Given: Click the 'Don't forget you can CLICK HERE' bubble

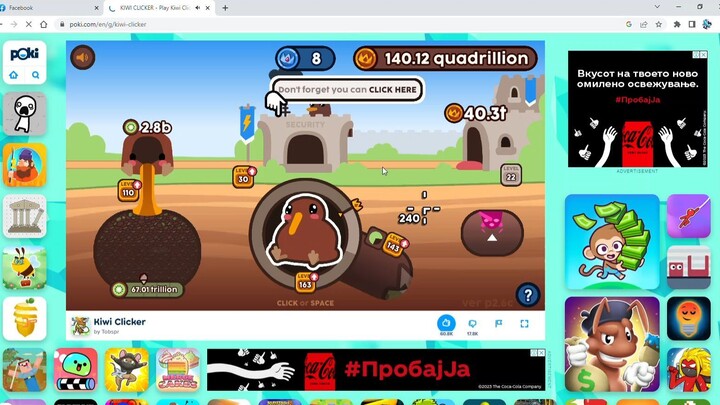Looking at the screenshot, I should pyautogui.click(x=347, y=90).
